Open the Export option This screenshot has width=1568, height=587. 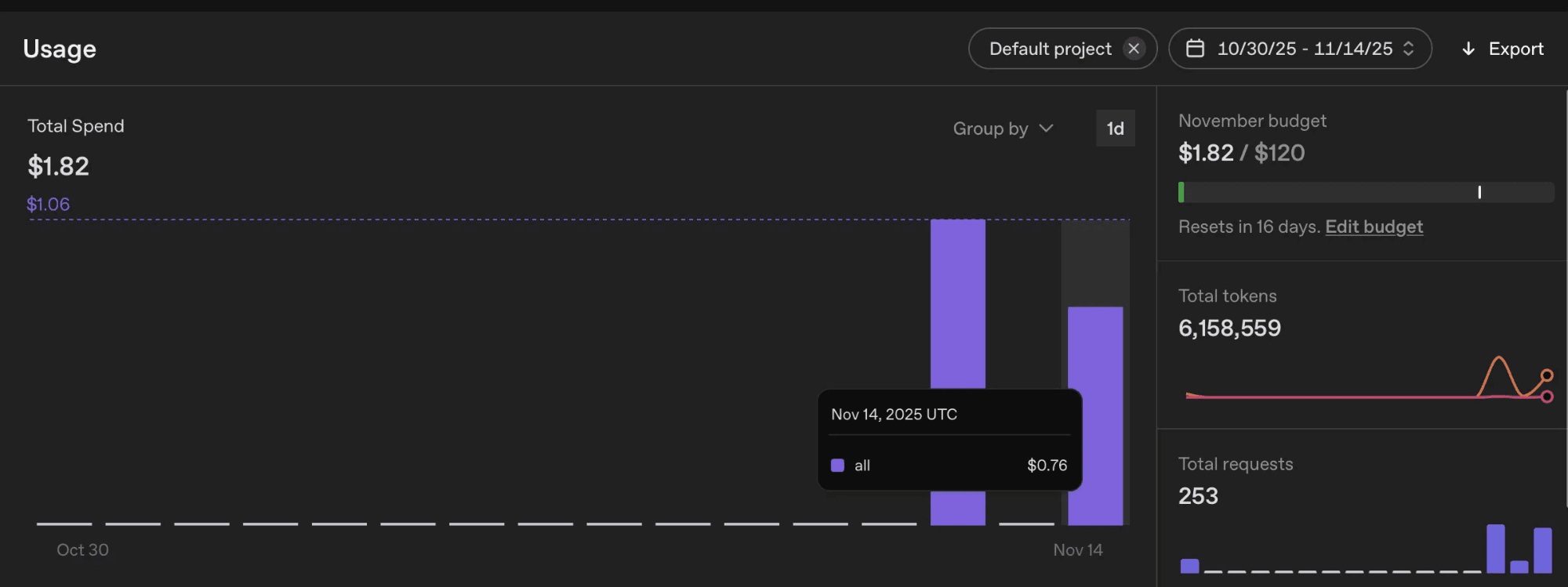pyautogui.click(x=1503, y=49)
